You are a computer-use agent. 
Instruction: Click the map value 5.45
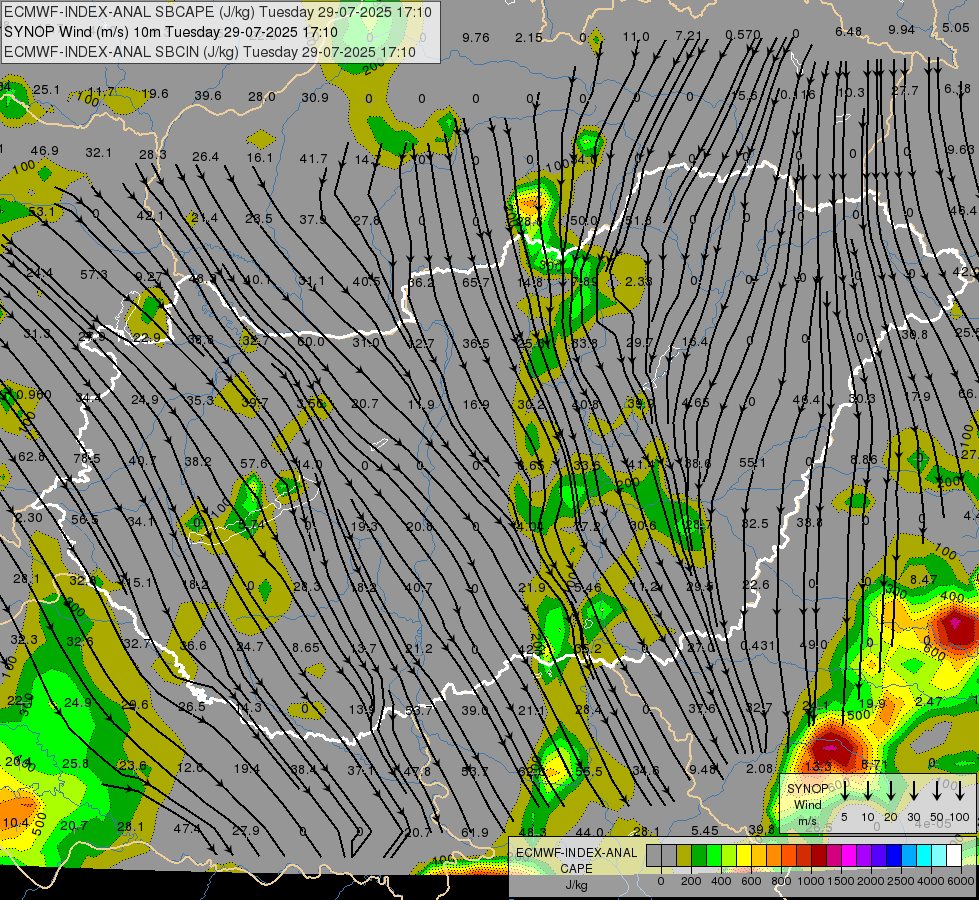(705, 830)
